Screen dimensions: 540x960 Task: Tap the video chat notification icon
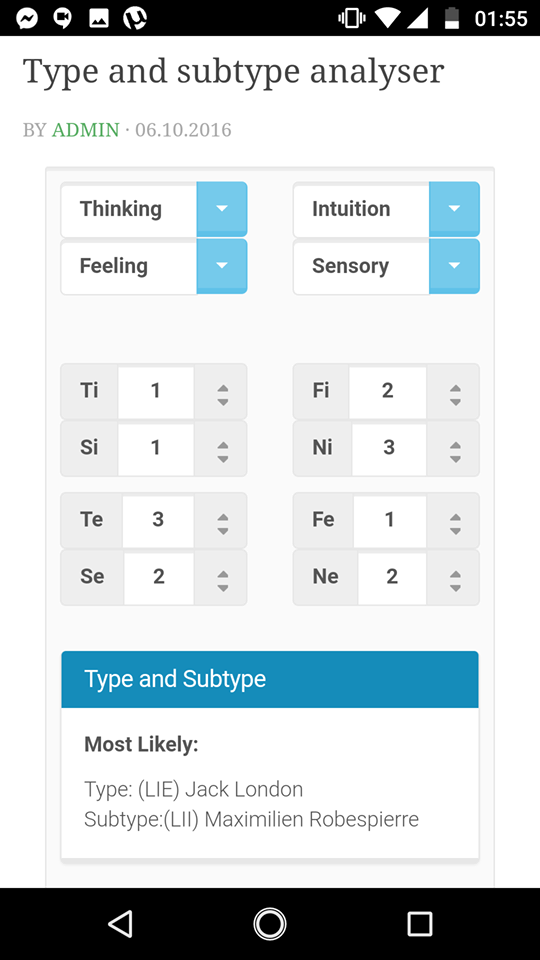pos(62,18)
